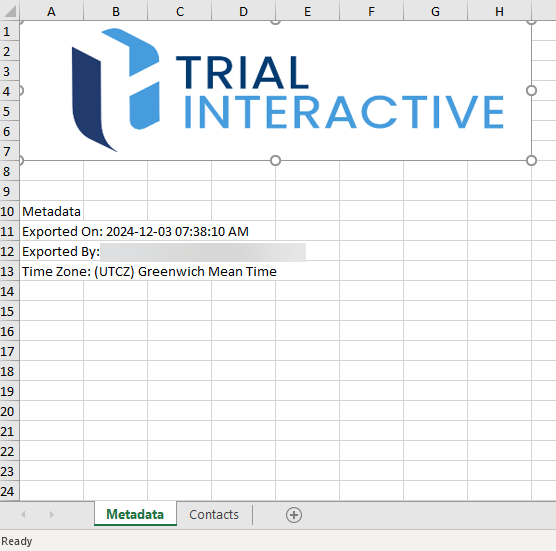Screen dimensions: 556x551
Task: Switch to the Contacts sheet tab
Action: [x=214, y=514]
